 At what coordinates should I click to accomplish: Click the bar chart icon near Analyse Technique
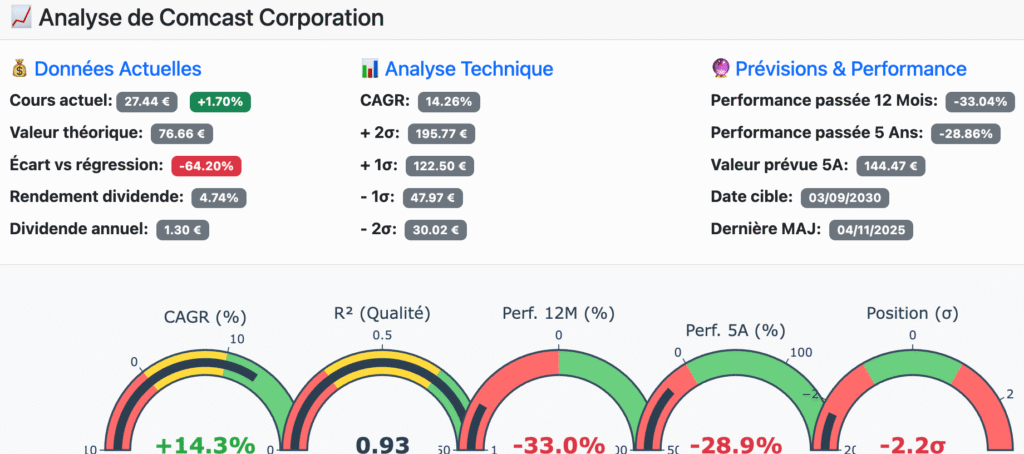click(370, 69)
